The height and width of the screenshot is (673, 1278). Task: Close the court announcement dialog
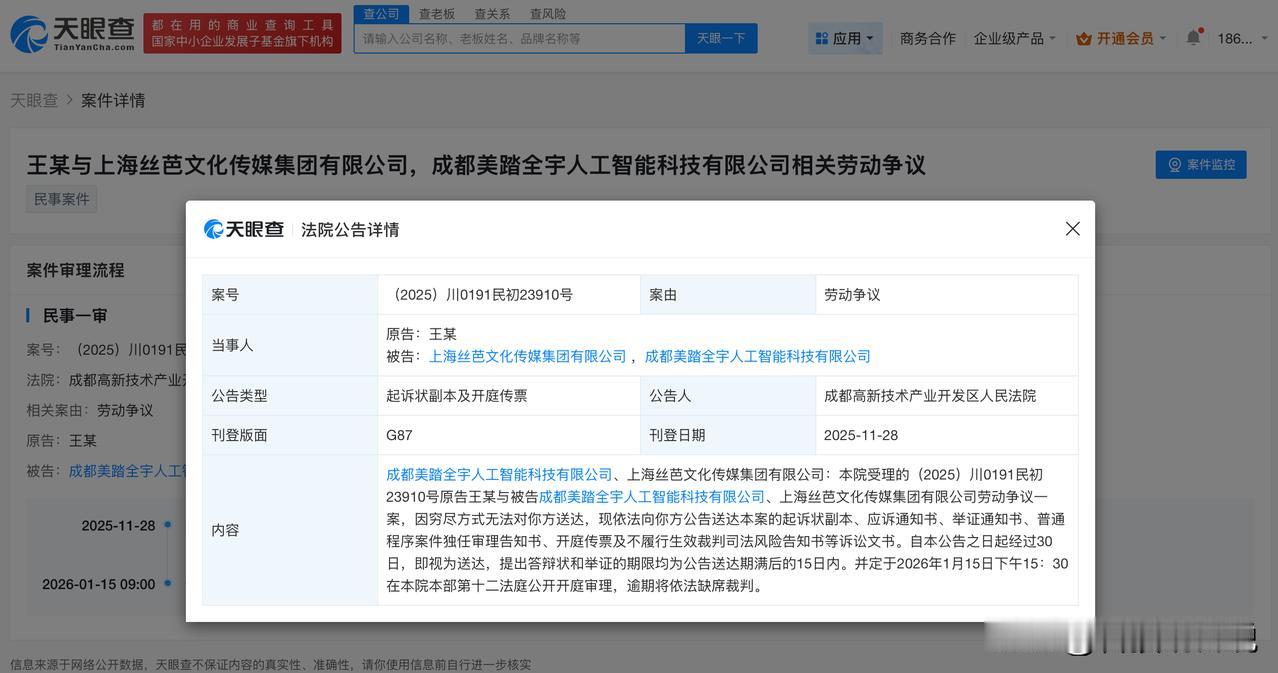pos(1073,229)
